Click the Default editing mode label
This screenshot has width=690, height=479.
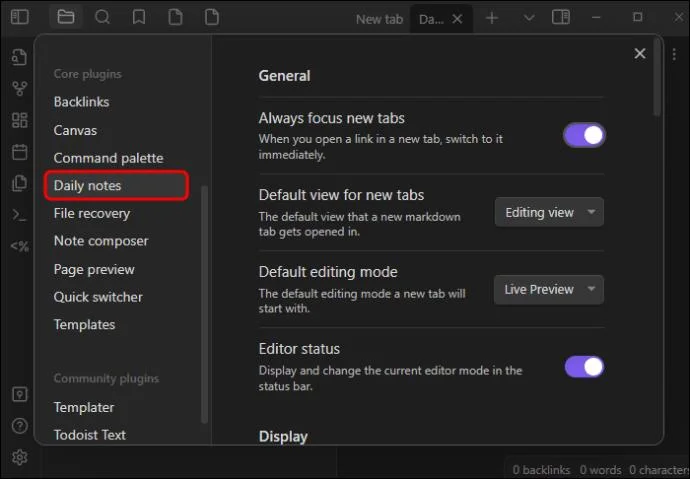(328, 272)
